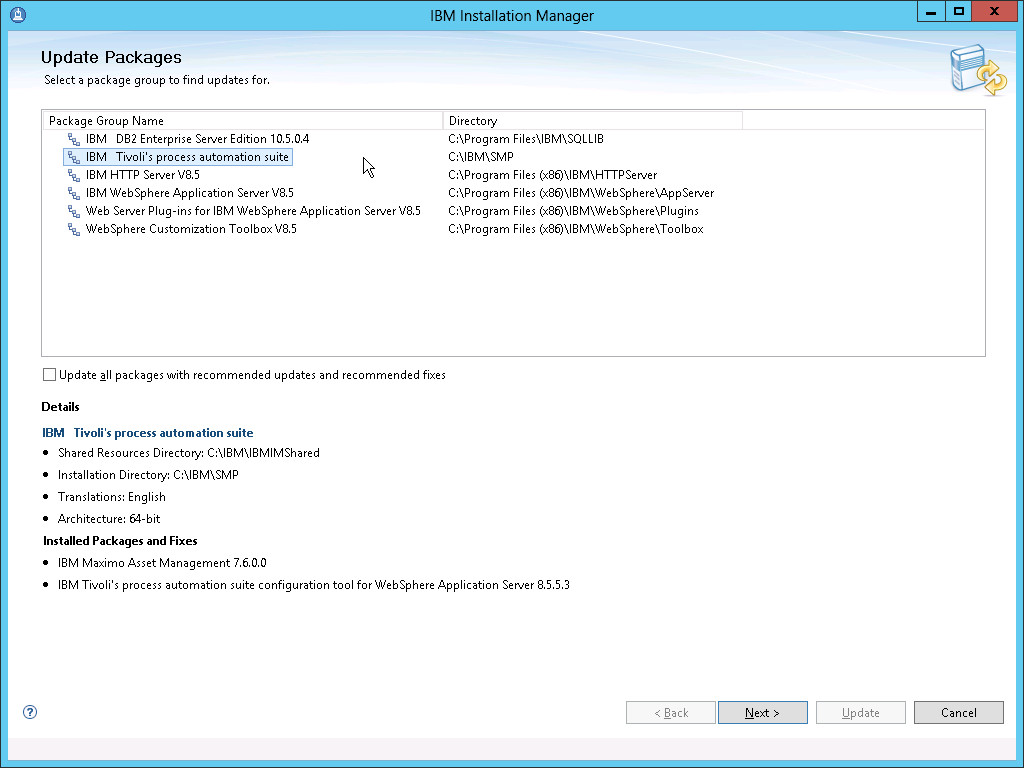Click IBM Maximo Asset Management 7.6.0.0 entry
Image resolution: width=1024 pixels, height=768 pixels.
(162, 563)
